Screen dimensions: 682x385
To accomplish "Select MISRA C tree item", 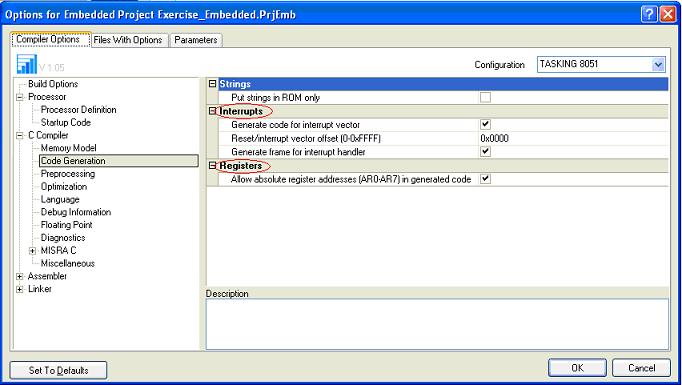I will [x=58, y=251].
